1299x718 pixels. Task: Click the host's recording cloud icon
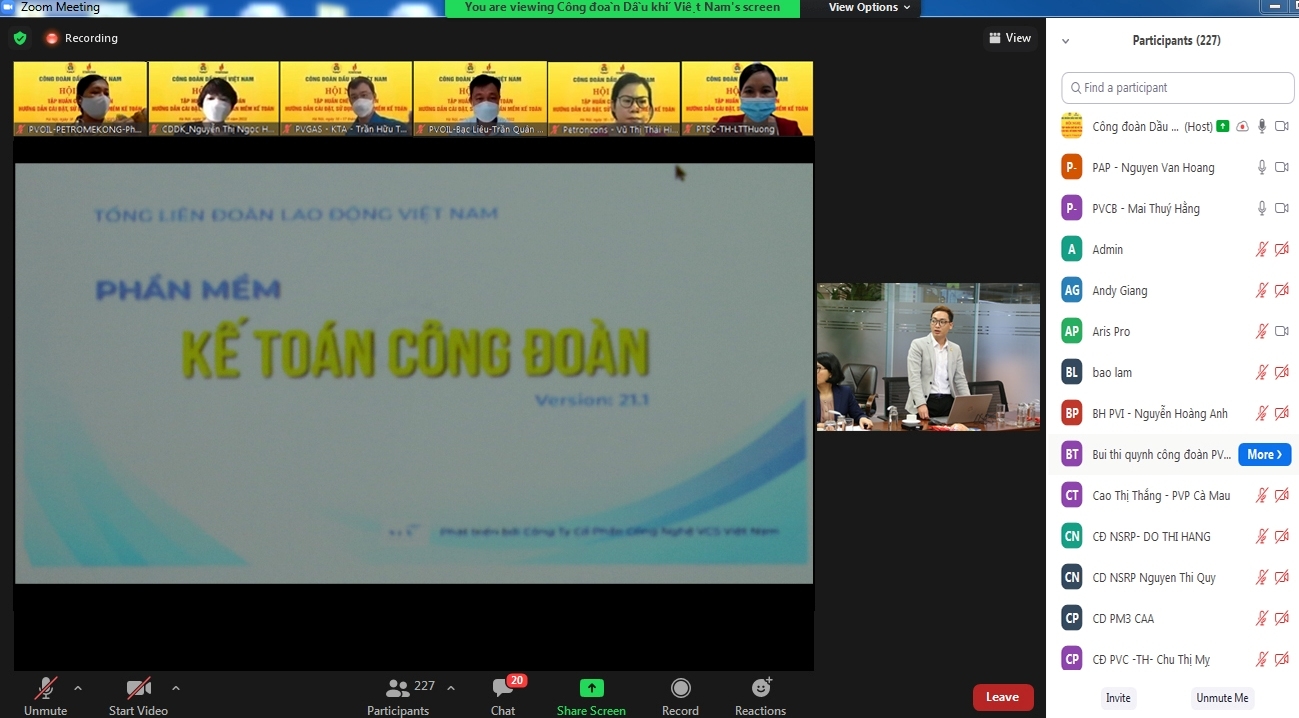pos(1242,127)
